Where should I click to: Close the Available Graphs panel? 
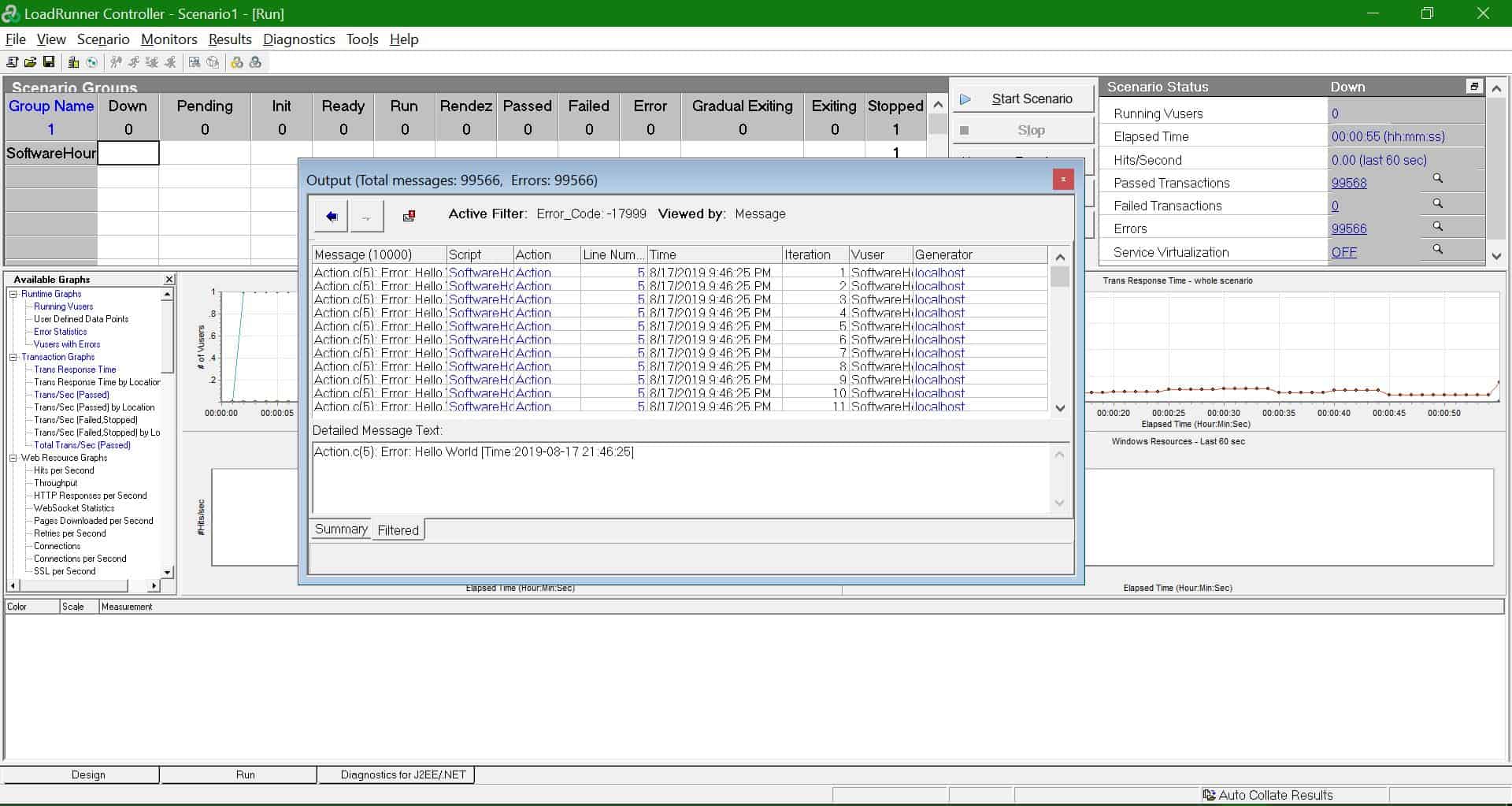click(169, 279)
